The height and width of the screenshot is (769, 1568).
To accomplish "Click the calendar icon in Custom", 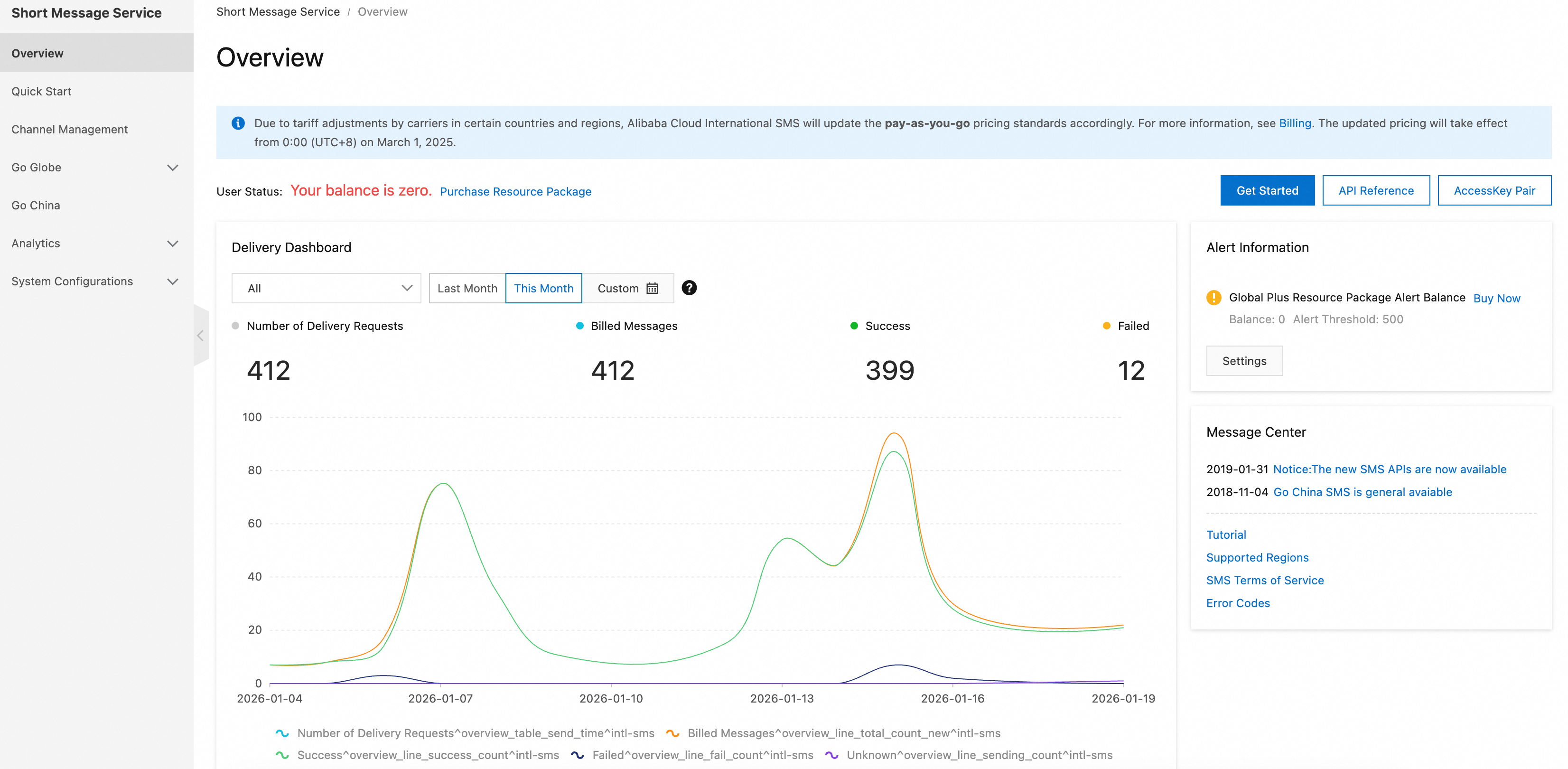I will click(x=652, y=289).
